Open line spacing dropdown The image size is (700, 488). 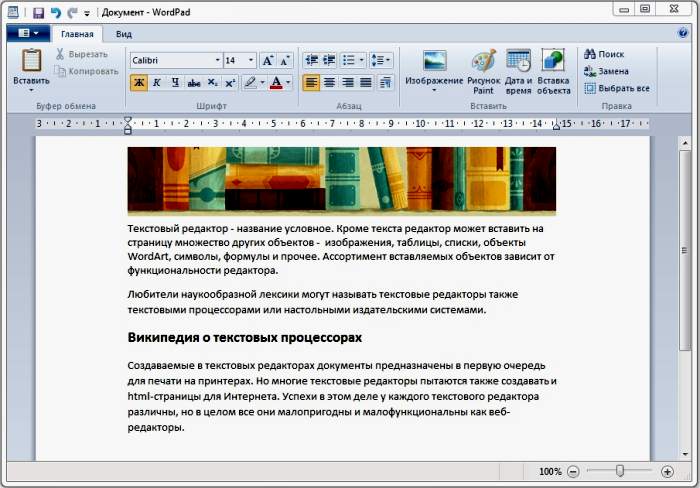(380, 60)
